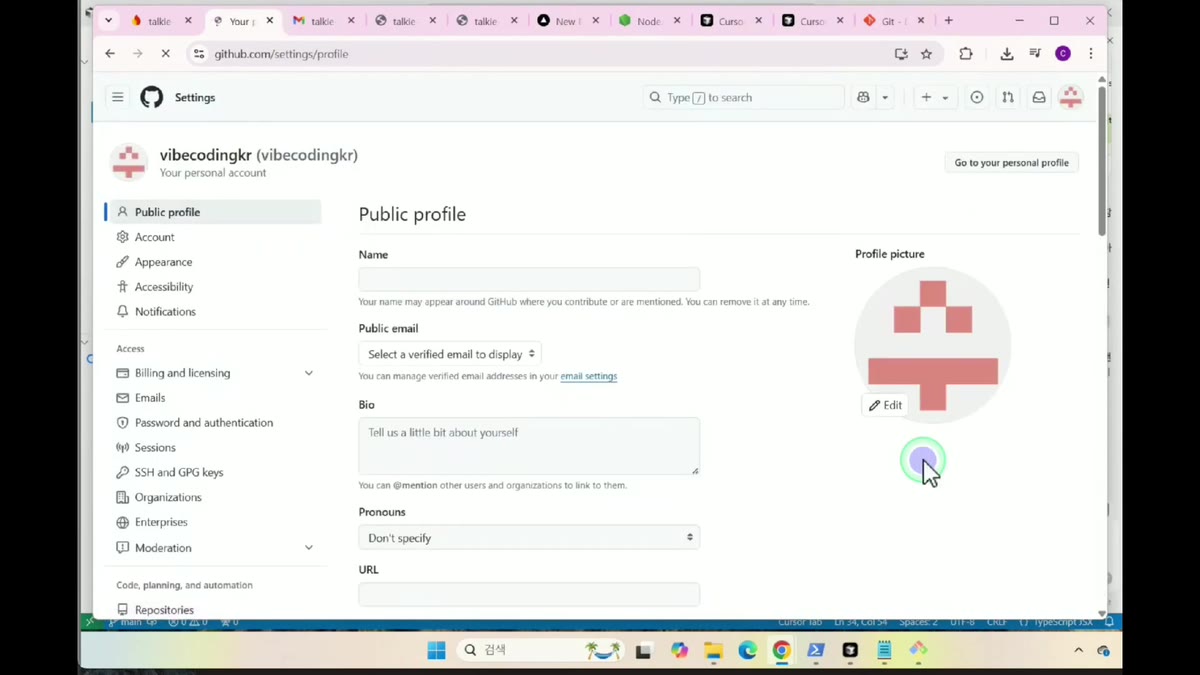This screenshot has height=675, width=1200.
Task: Switch to the Node tab
Action: tap(651, 21)
